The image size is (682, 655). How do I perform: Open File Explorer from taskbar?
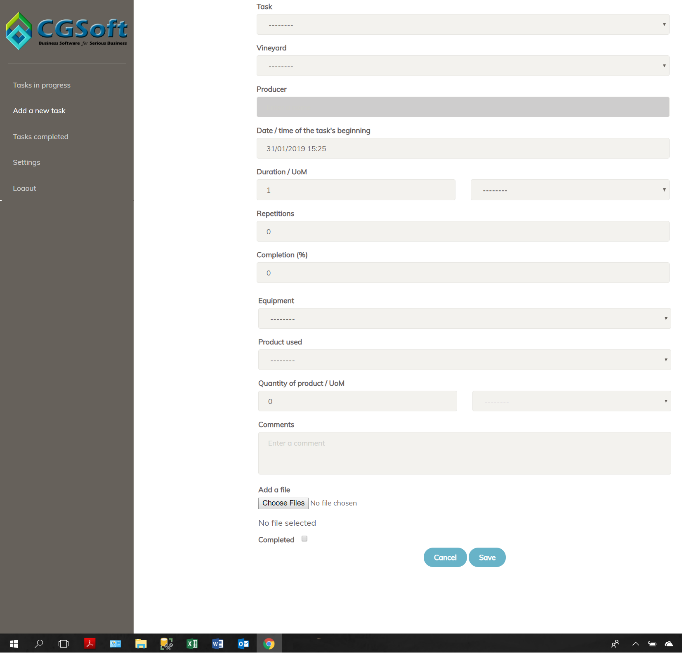click(140, 644)
